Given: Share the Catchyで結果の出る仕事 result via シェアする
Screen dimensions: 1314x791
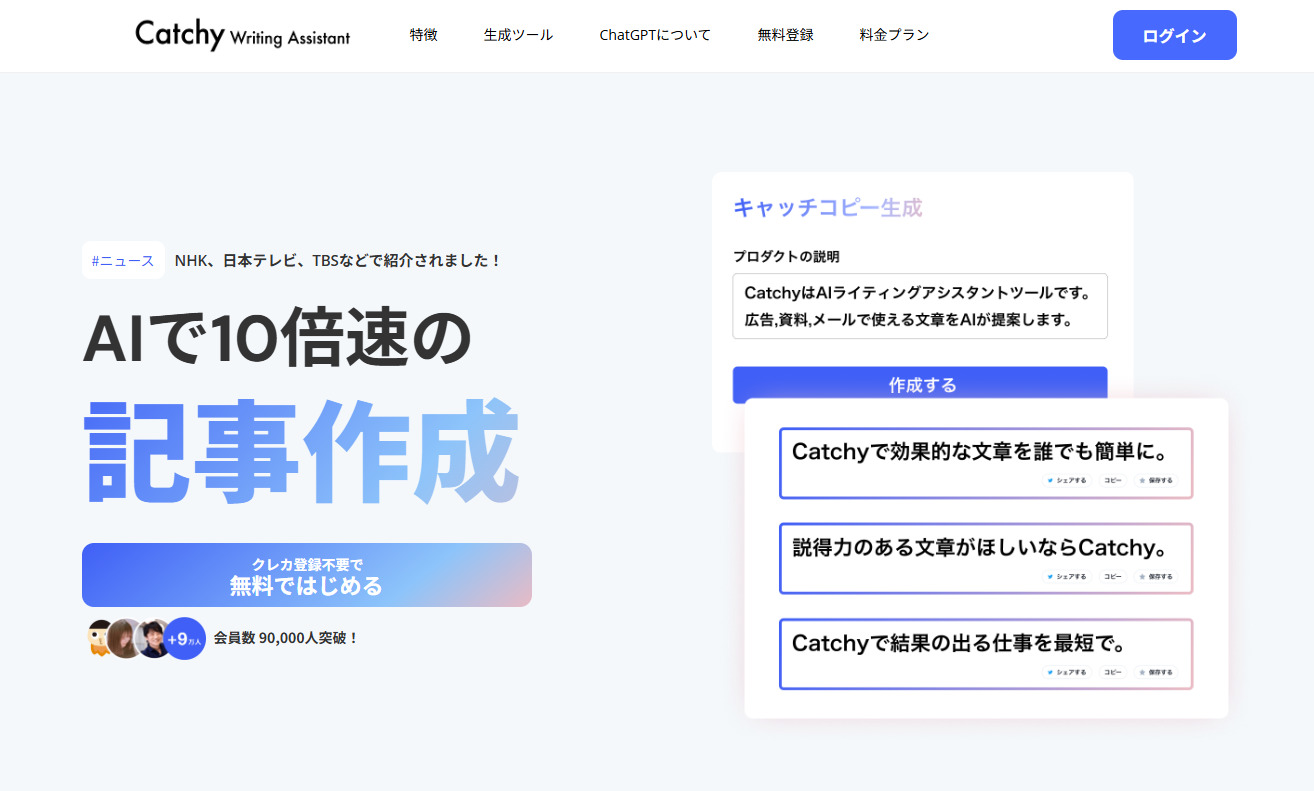Looking at the screenshot, I should coord(1067,672).
